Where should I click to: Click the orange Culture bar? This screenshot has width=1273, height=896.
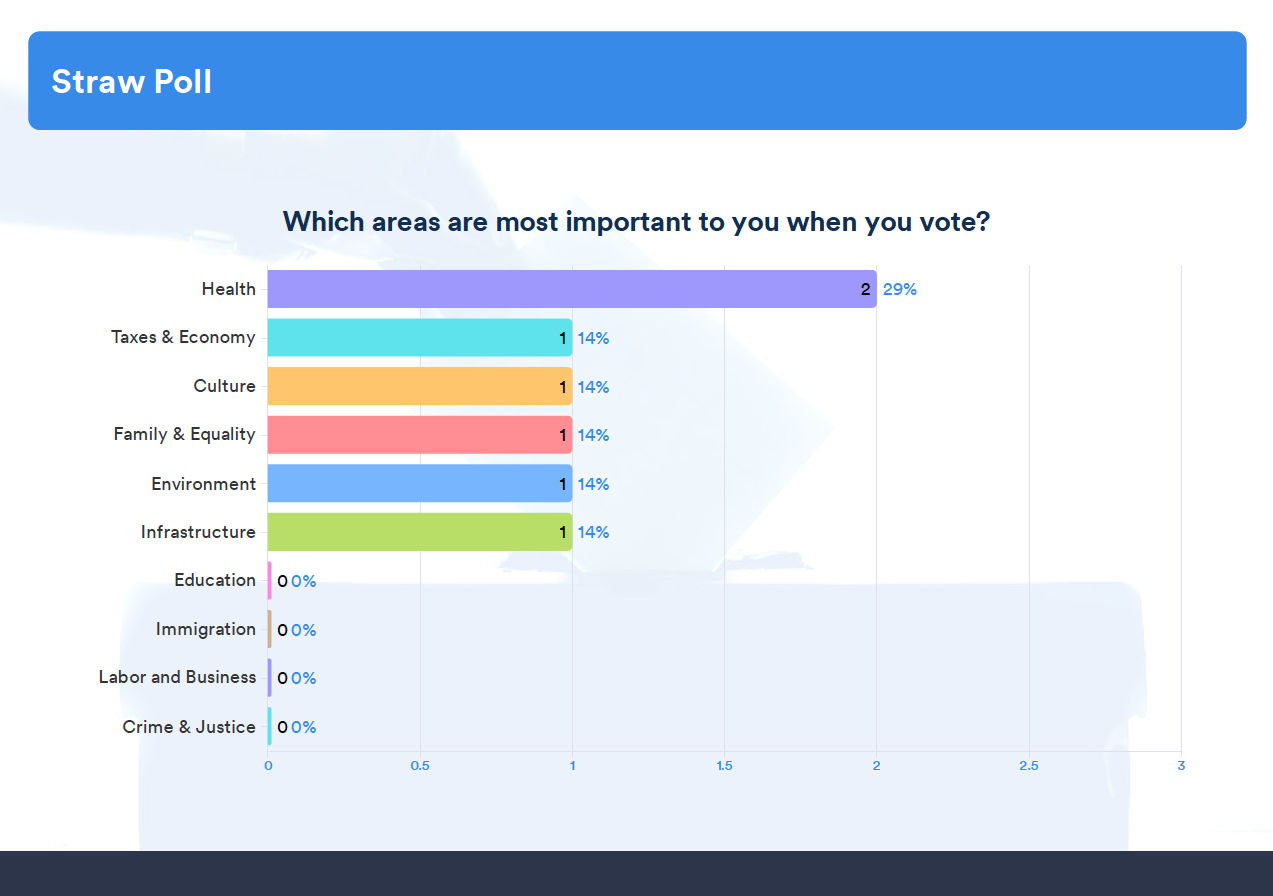(x=419, y=386)
